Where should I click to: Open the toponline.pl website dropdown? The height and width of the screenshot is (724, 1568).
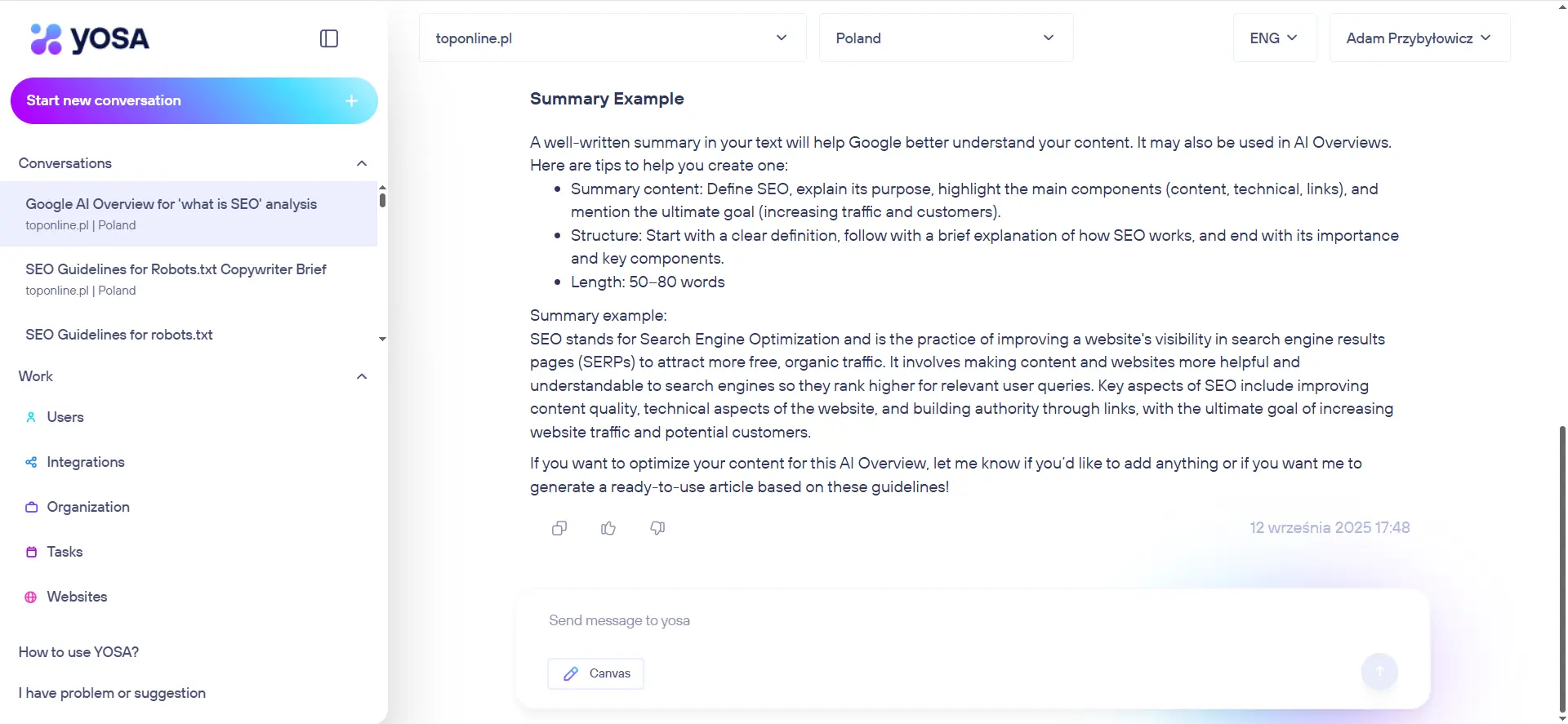click(612, 38)
